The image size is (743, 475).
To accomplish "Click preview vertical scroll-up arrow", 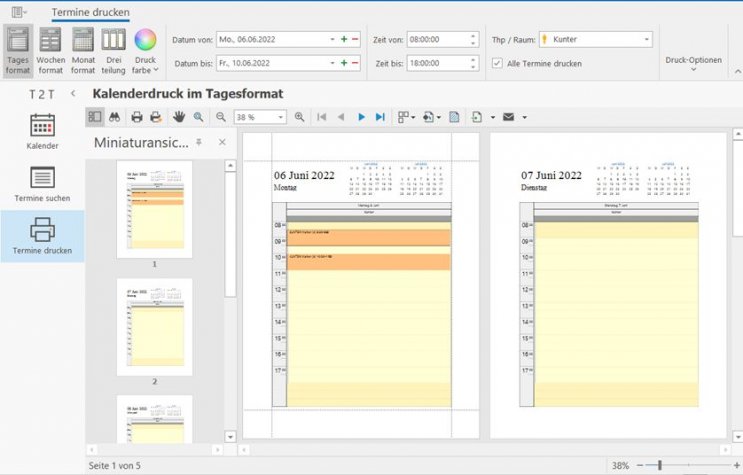I will [737, 135].
